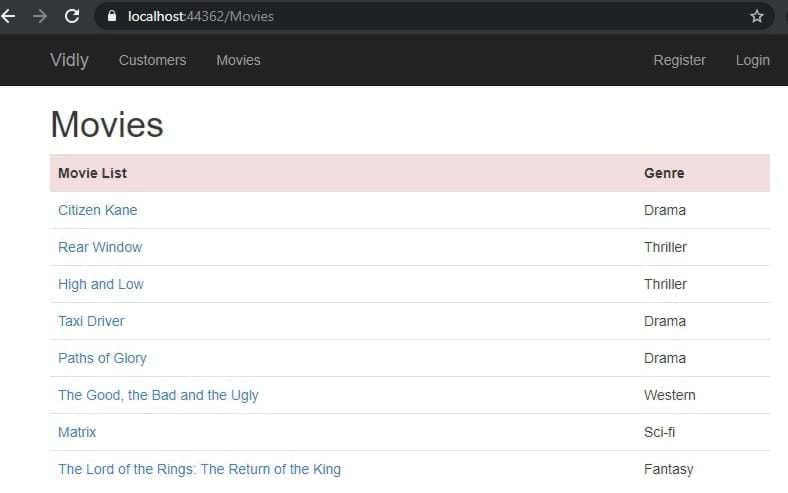Open the Customers nav menu item

[152, 60]
